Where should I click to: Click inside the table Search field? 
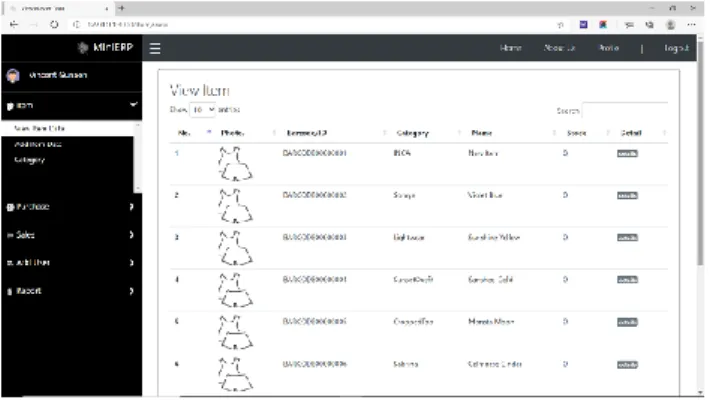tap(625, 111)
